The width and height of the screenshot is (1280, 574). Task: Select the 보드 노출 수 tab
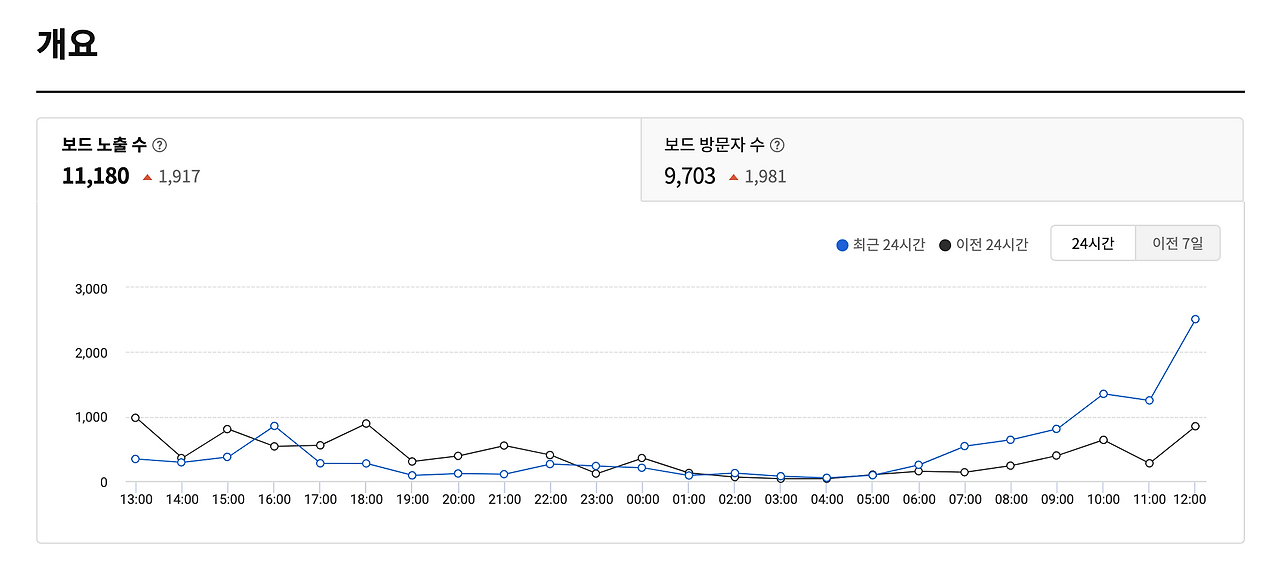click(338, 160)
